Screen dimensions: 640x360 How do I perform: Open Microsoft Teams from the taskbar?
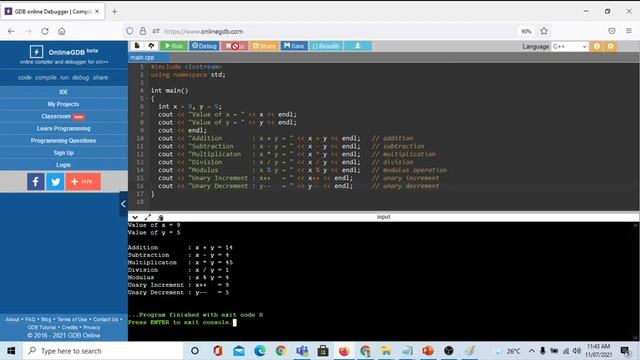point(302,351)
